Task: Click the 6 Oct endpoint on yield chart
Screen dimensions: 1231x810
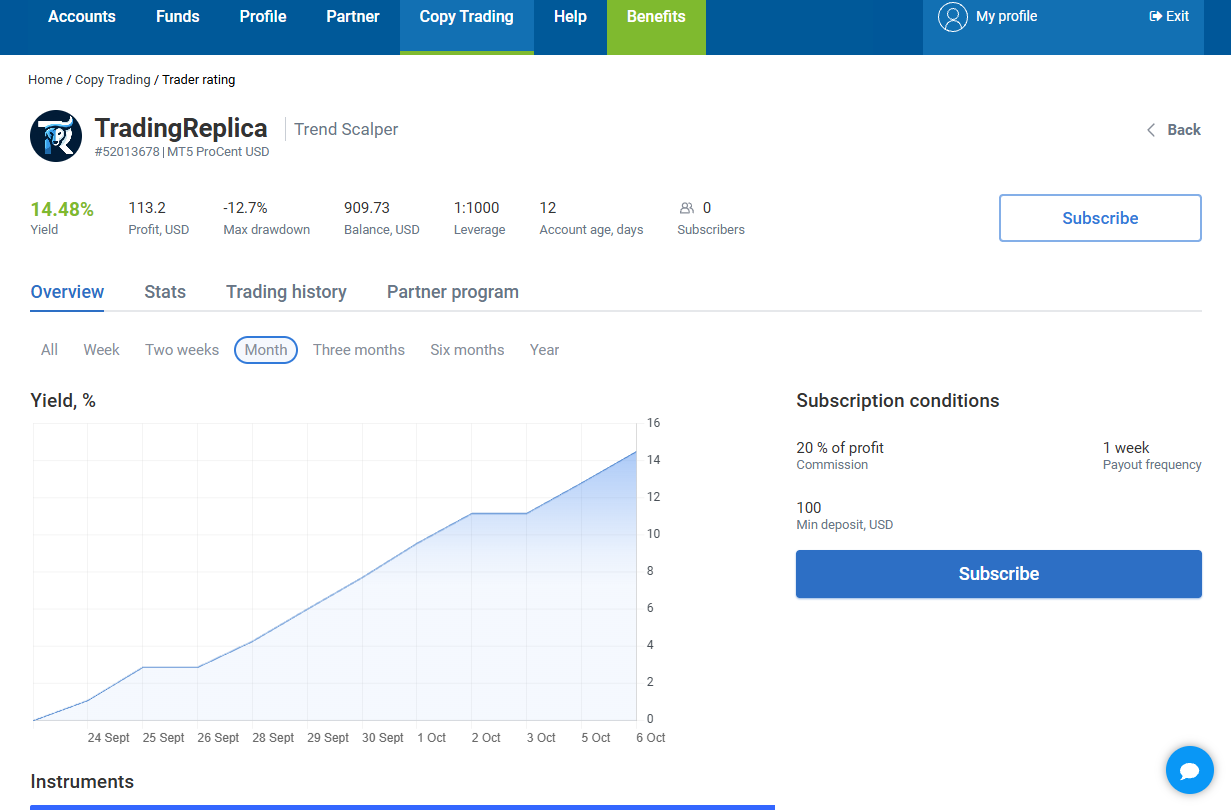Action: (x=637, y=451)
